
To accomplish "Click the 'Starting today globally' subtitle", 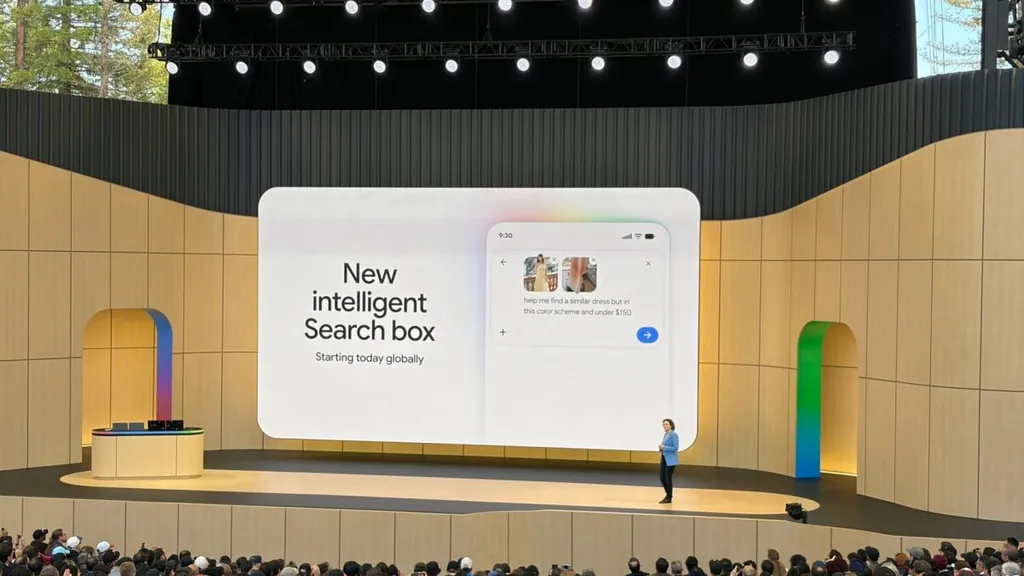I will coord(370,358).
